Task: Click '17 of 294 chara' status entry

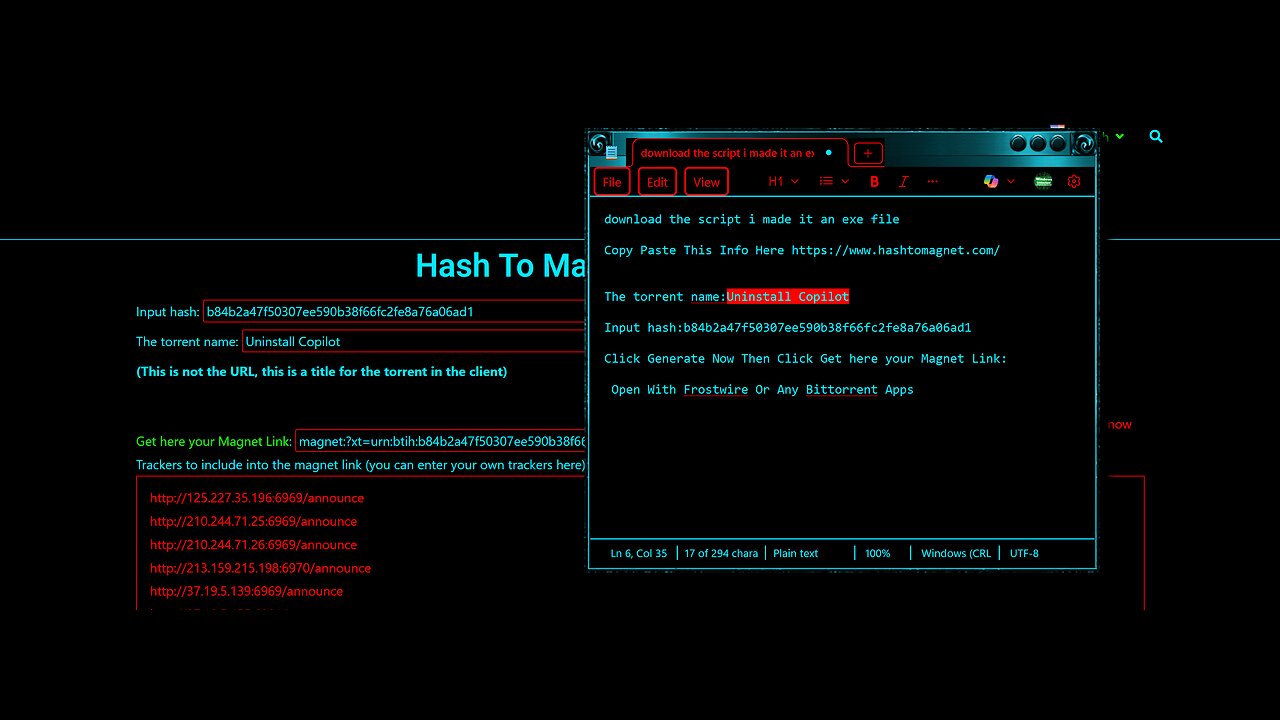Action: 721,553
